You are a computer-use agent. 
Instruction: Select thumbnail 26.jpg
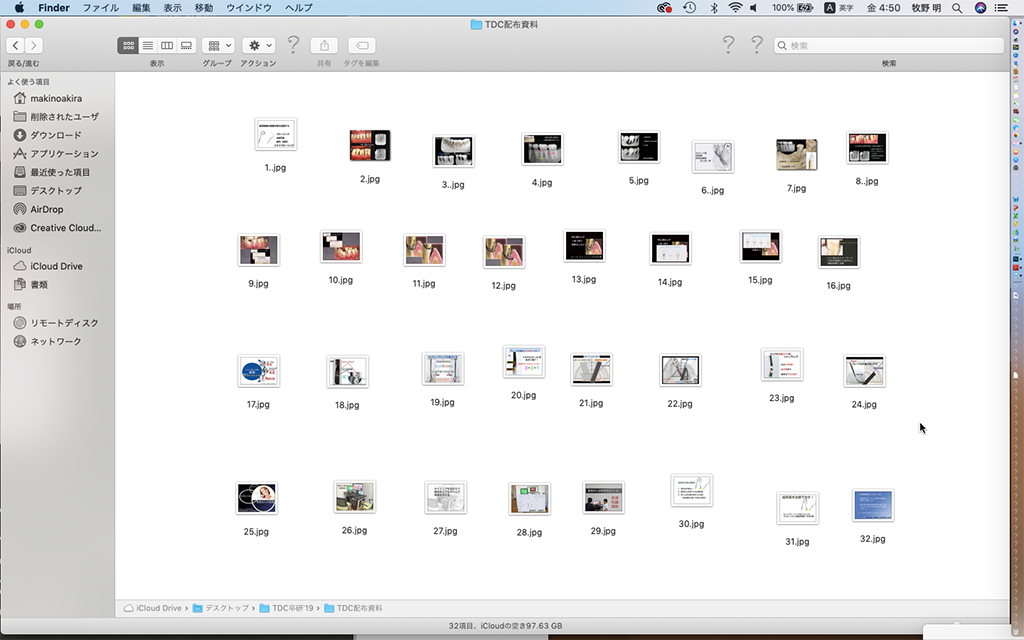(x=355, y=497)
